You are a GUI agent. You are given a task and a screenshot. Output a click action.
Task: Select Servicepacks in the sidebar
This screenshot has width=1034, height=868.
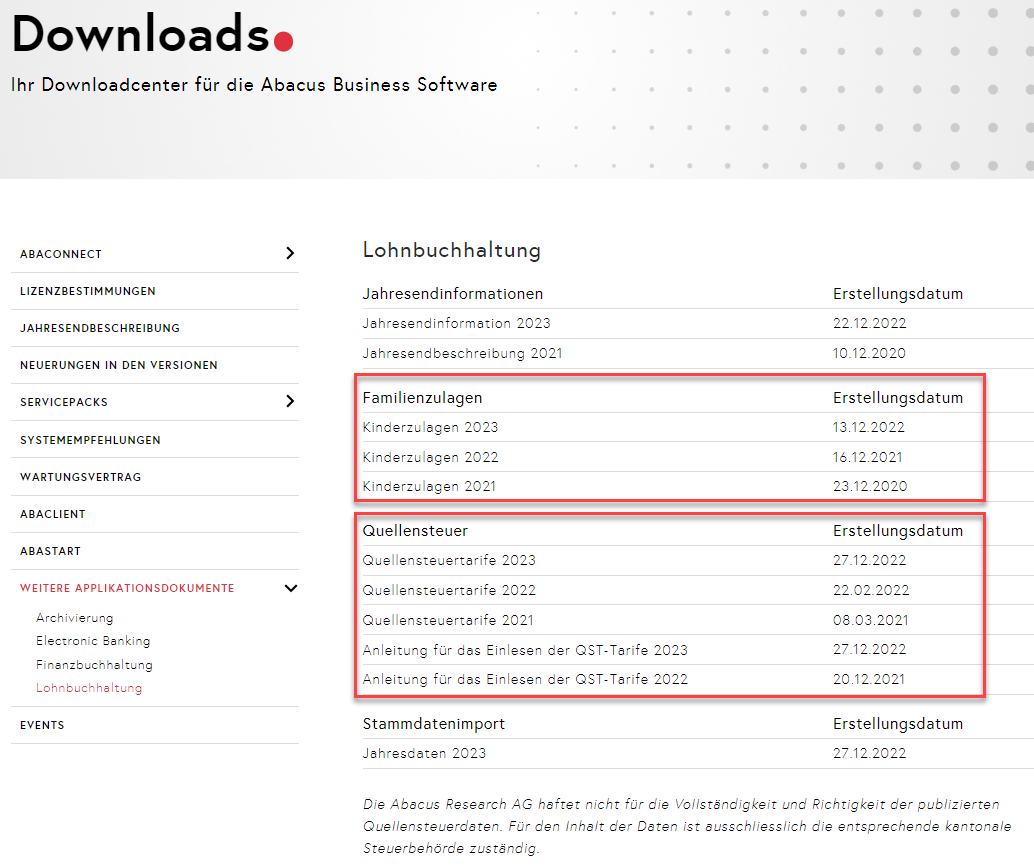pyautogui.click(x=64, y=402)
